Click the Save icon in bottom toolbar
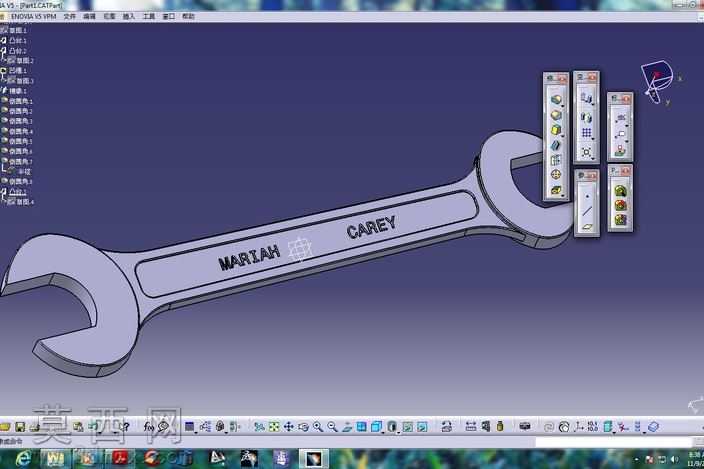Image resolution: width=704 pixels, height=469 pixels. pos(20,426)
